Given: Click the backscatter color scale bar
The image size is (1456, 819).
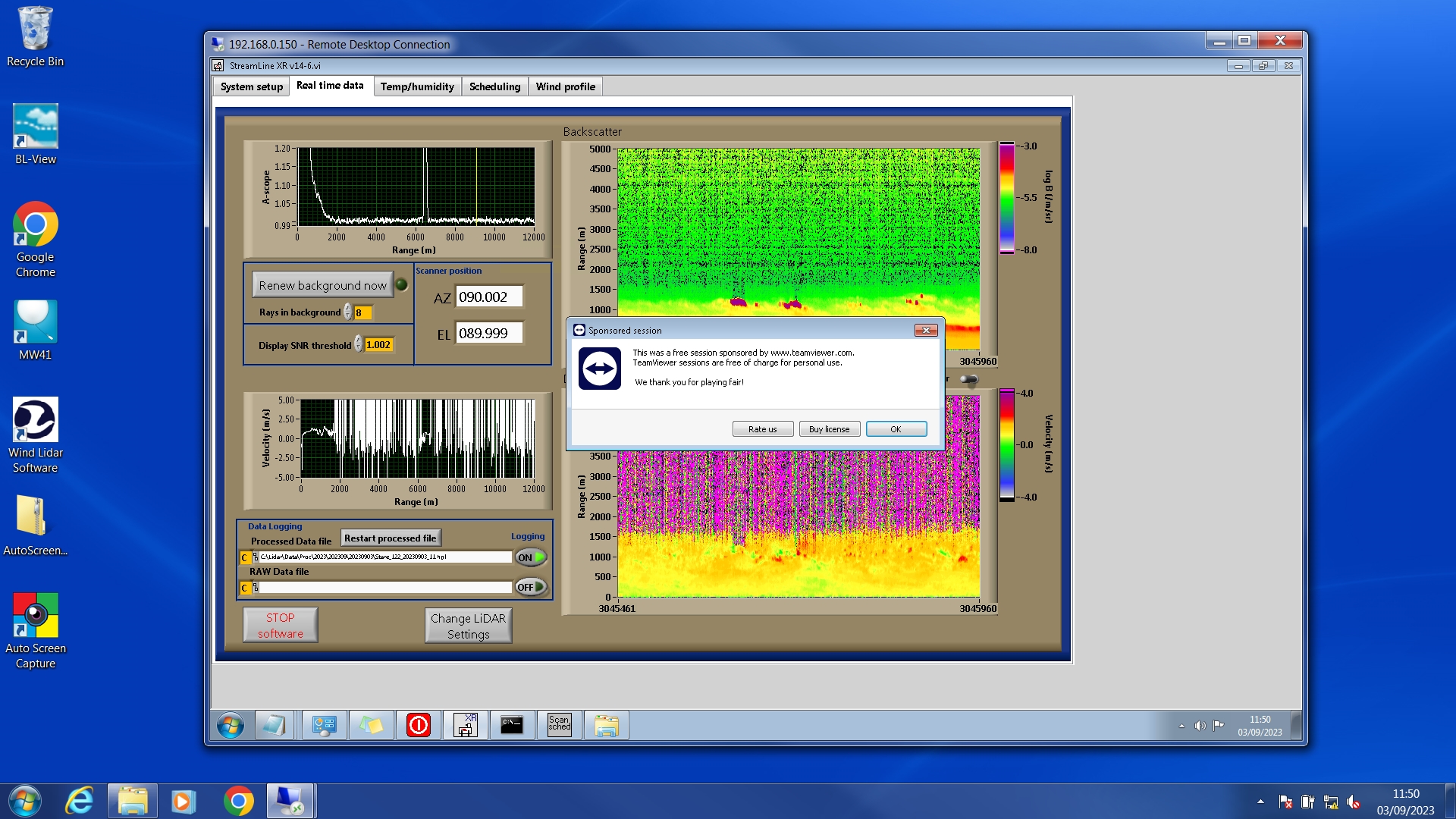Looking at the screenshot, I should click(x=1006, y=197).
